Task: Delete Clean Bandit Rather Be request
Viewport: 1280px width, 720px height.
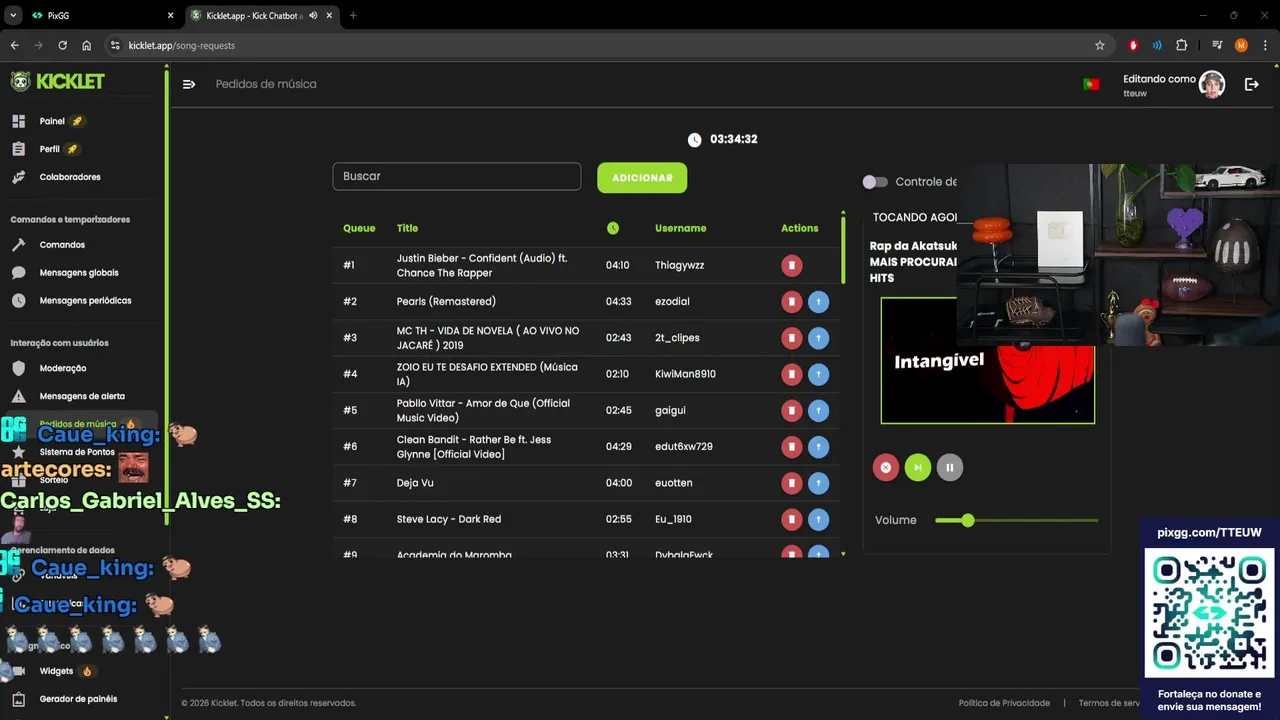Action: pyautogui.click(x=791, y=446)
